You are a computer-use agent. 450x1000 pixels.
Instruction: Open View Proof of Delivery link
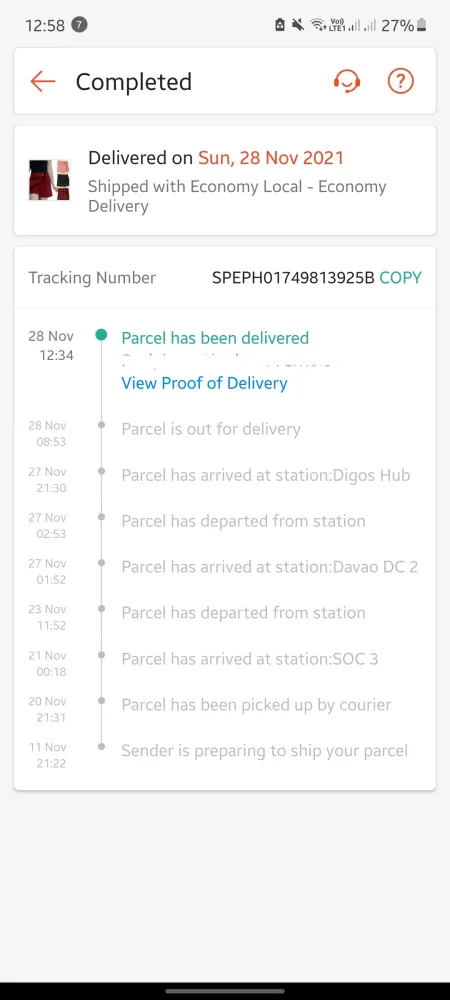tap(204, 383)
